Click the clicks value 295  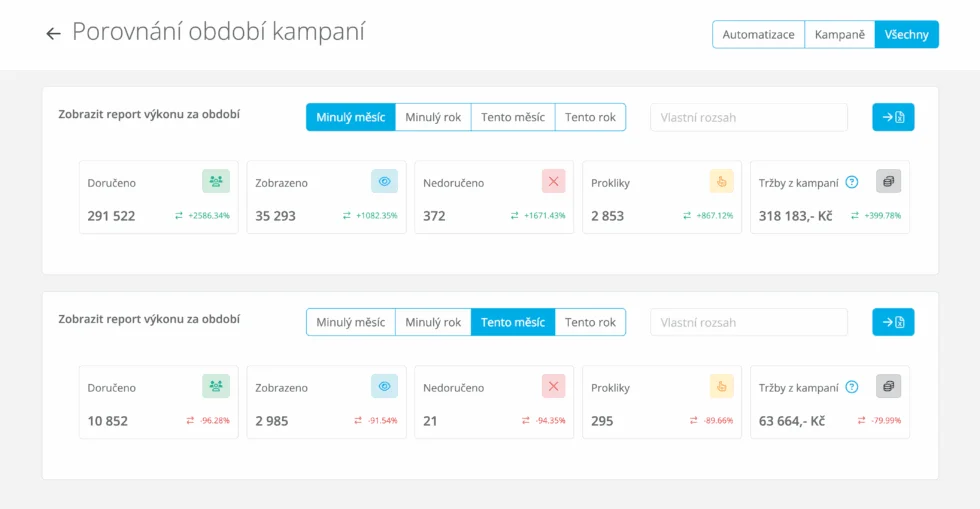click(x=602, y=421)
